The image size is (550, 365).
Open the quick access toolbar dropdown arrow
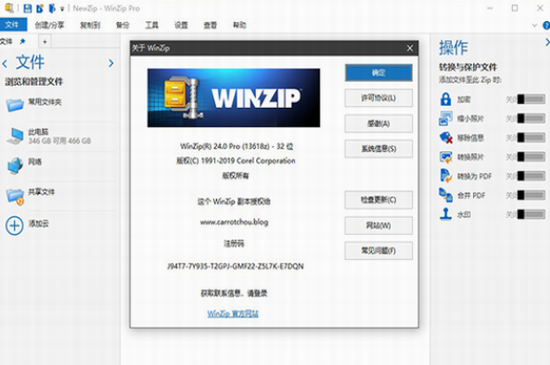[x=62, y=9]
